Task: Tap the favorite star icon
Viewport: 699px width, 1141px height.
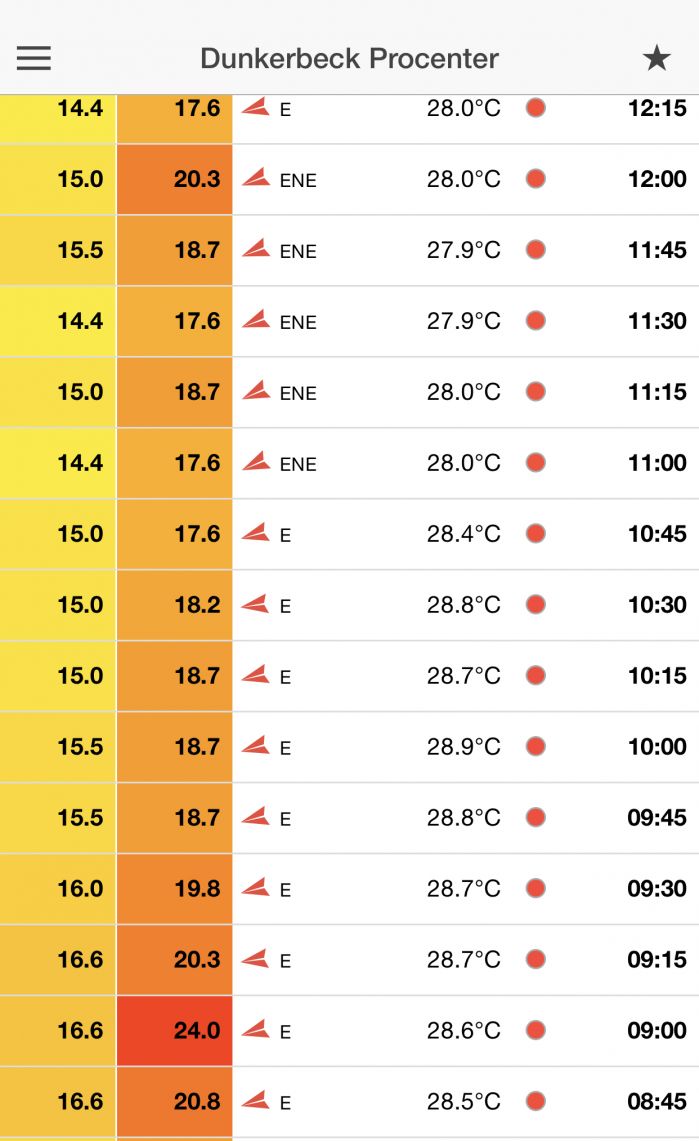Action: tap(656, 58)
